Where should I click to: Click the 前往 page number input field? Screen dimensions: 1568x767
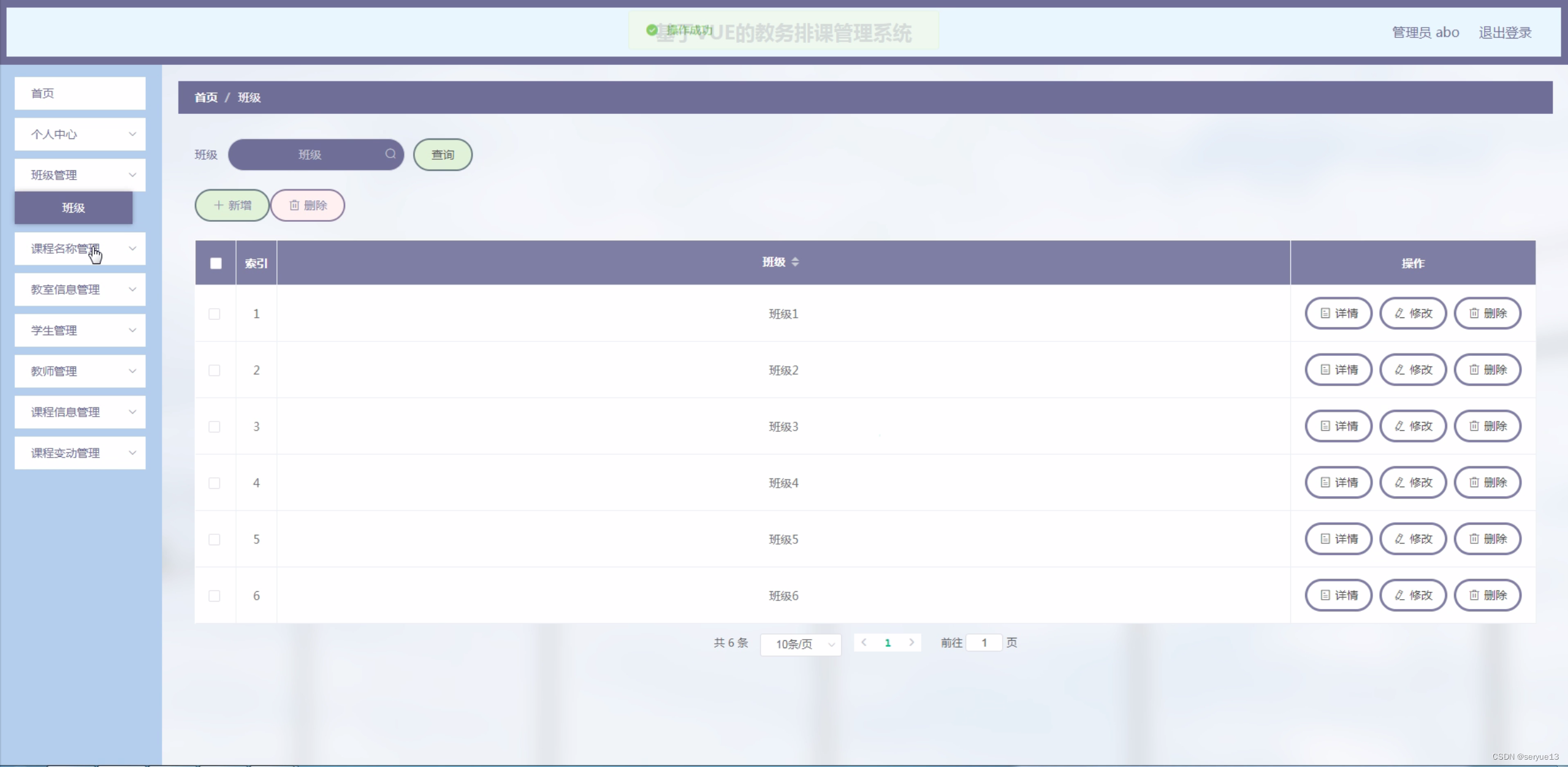[x=984, y=643]
